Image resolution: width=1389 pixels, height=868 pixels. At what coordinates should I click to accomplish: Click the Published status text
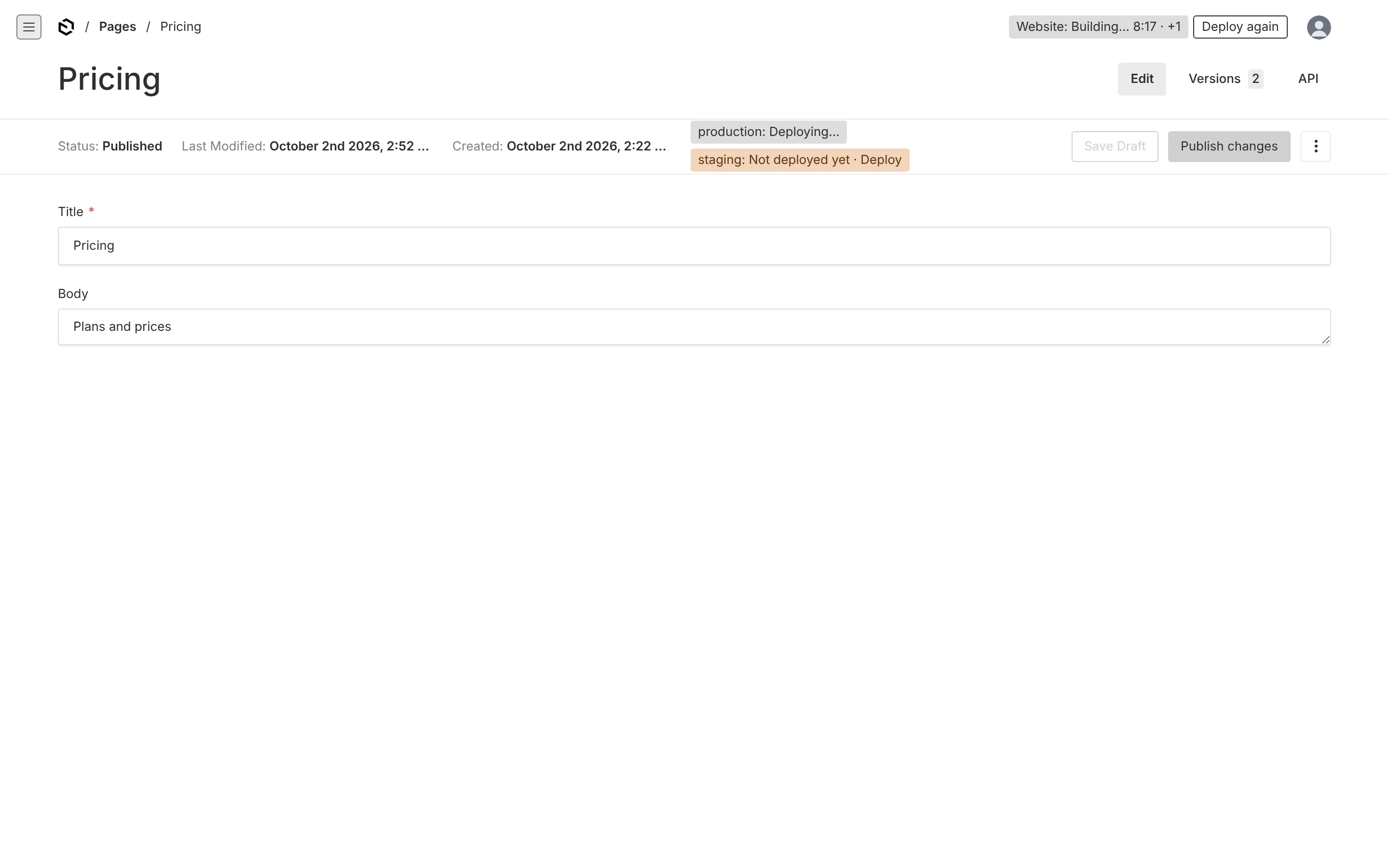click(x=132, y=147)
